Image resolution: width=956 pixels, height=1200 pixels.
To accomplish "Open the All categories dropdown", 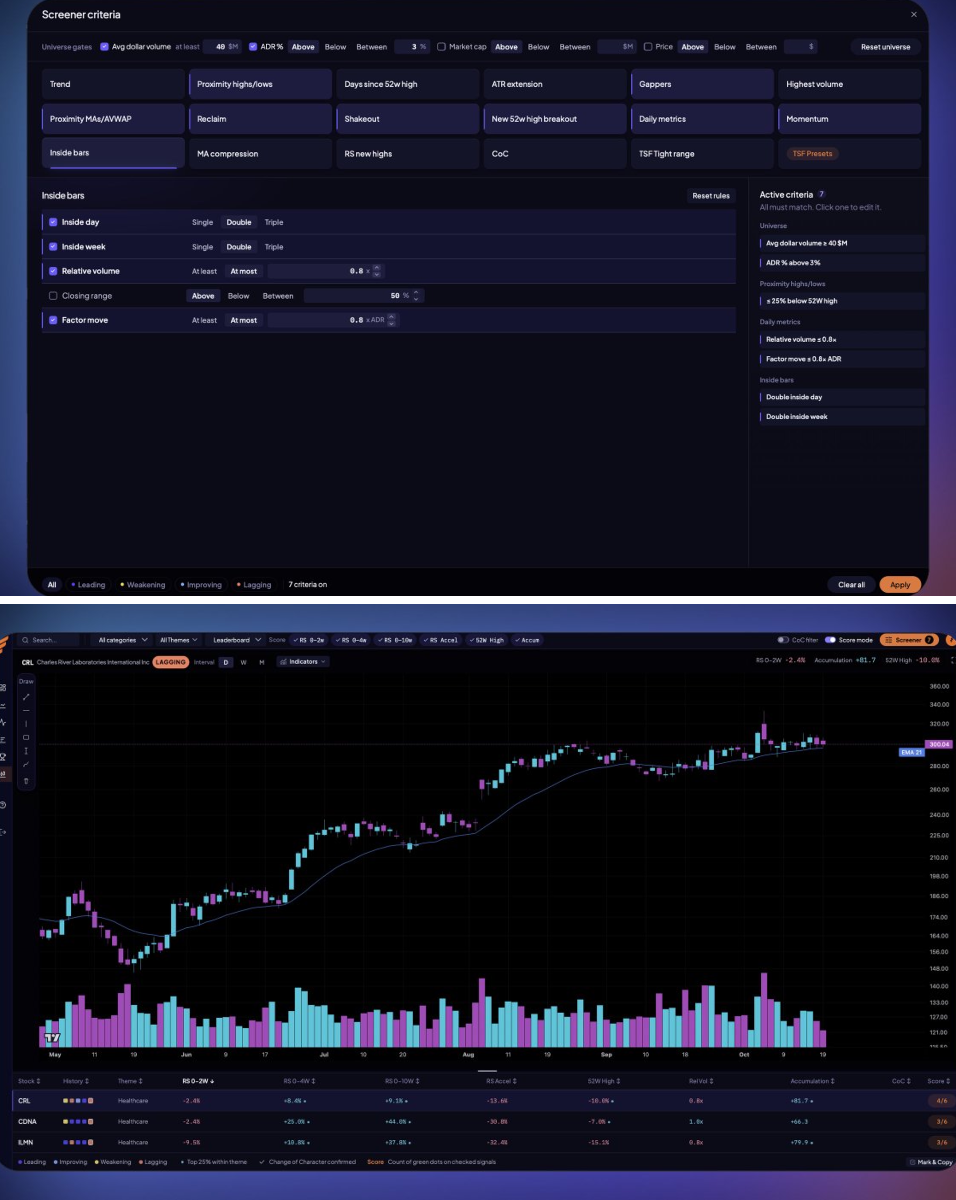I will [x=122, y=640].
